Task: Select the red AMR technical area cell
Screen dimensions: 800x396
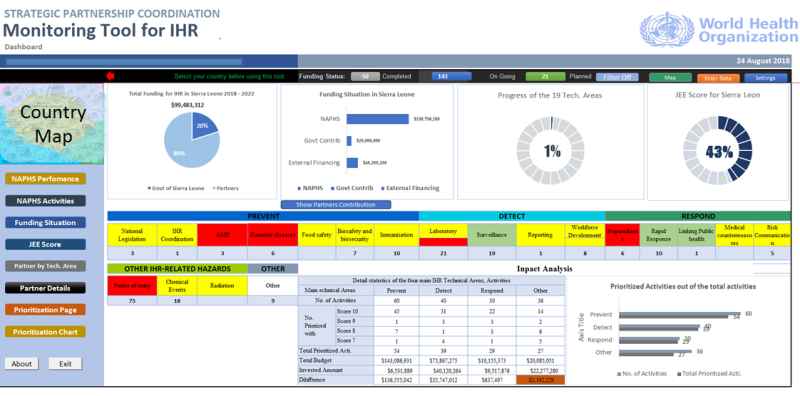Action: pyautogui.click(x=222, y=235)
